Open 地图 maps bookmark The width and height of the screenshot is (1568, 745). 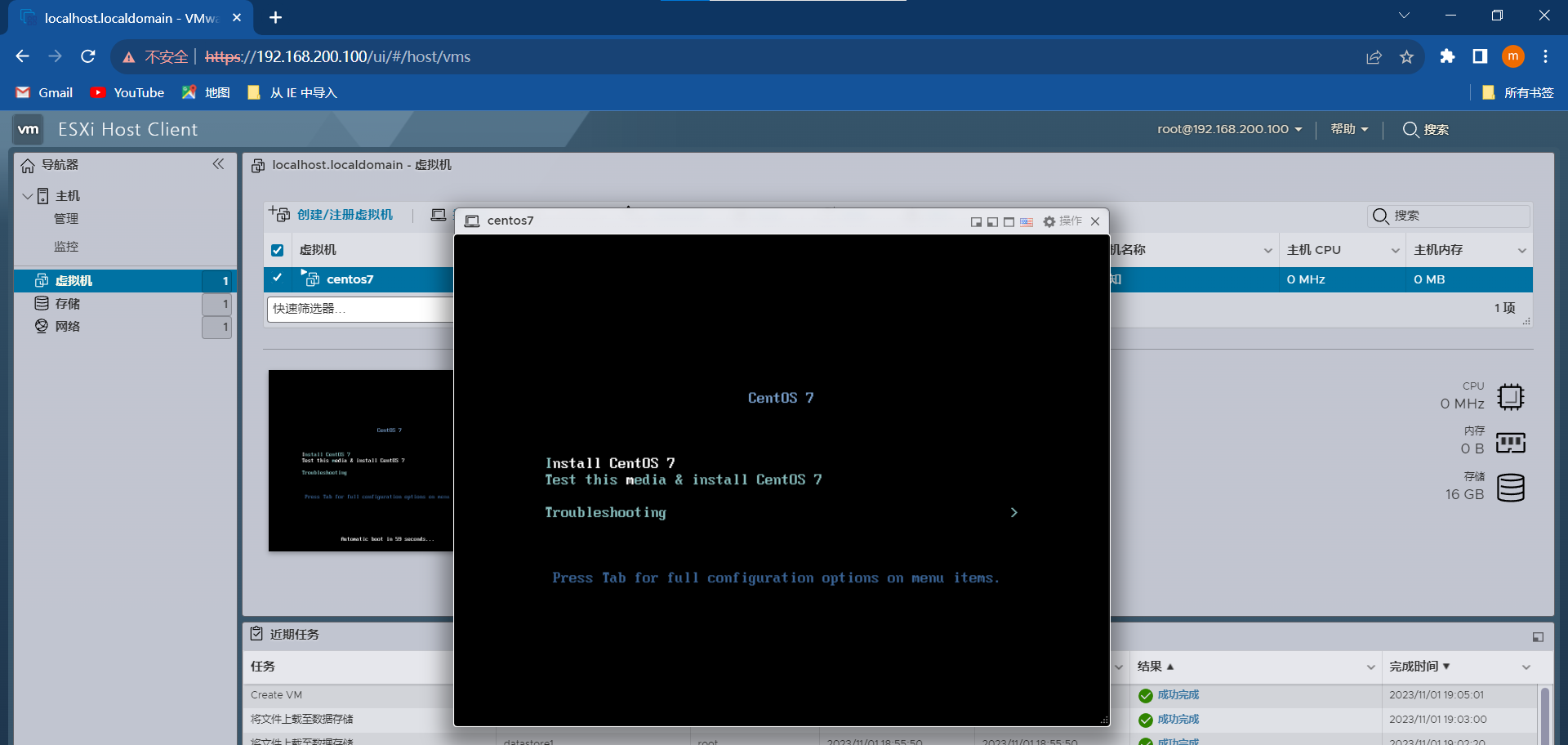click(206, 93)
